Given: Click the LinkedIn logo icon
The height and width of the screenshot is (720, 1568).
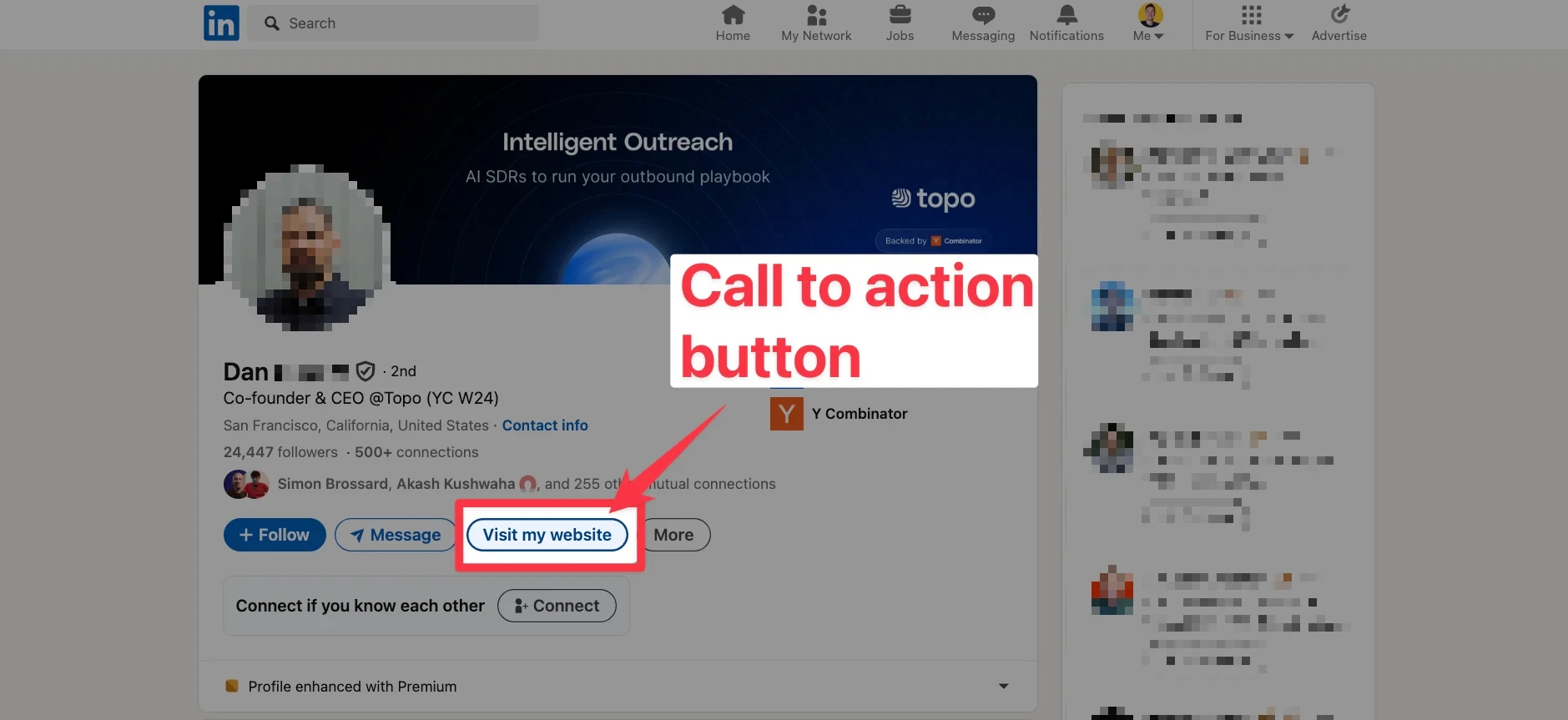Looking at the screenshot, I should click(x=221, y=23).
